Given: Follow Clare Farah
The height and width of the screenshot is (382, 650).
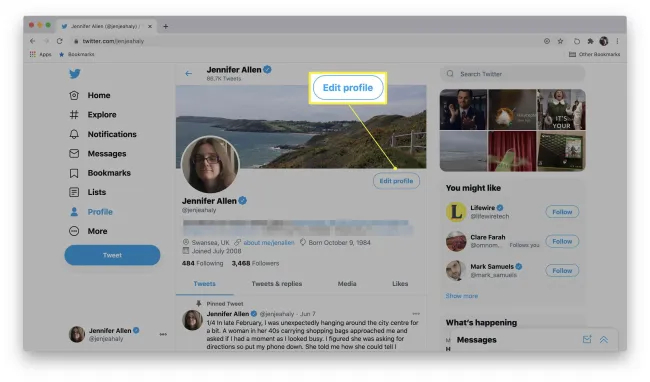Looking at the screenshot, I should coord(562,242).
